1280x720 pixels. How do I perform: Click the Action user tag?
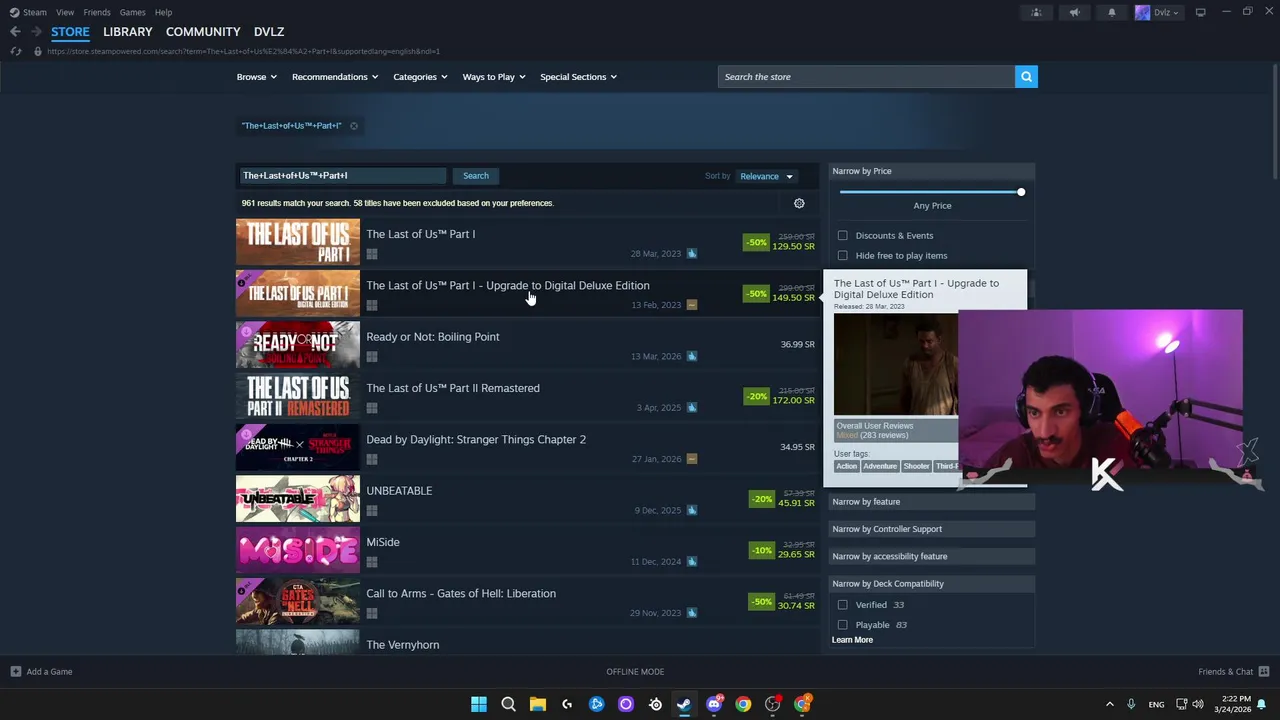[x=847, y=466]
